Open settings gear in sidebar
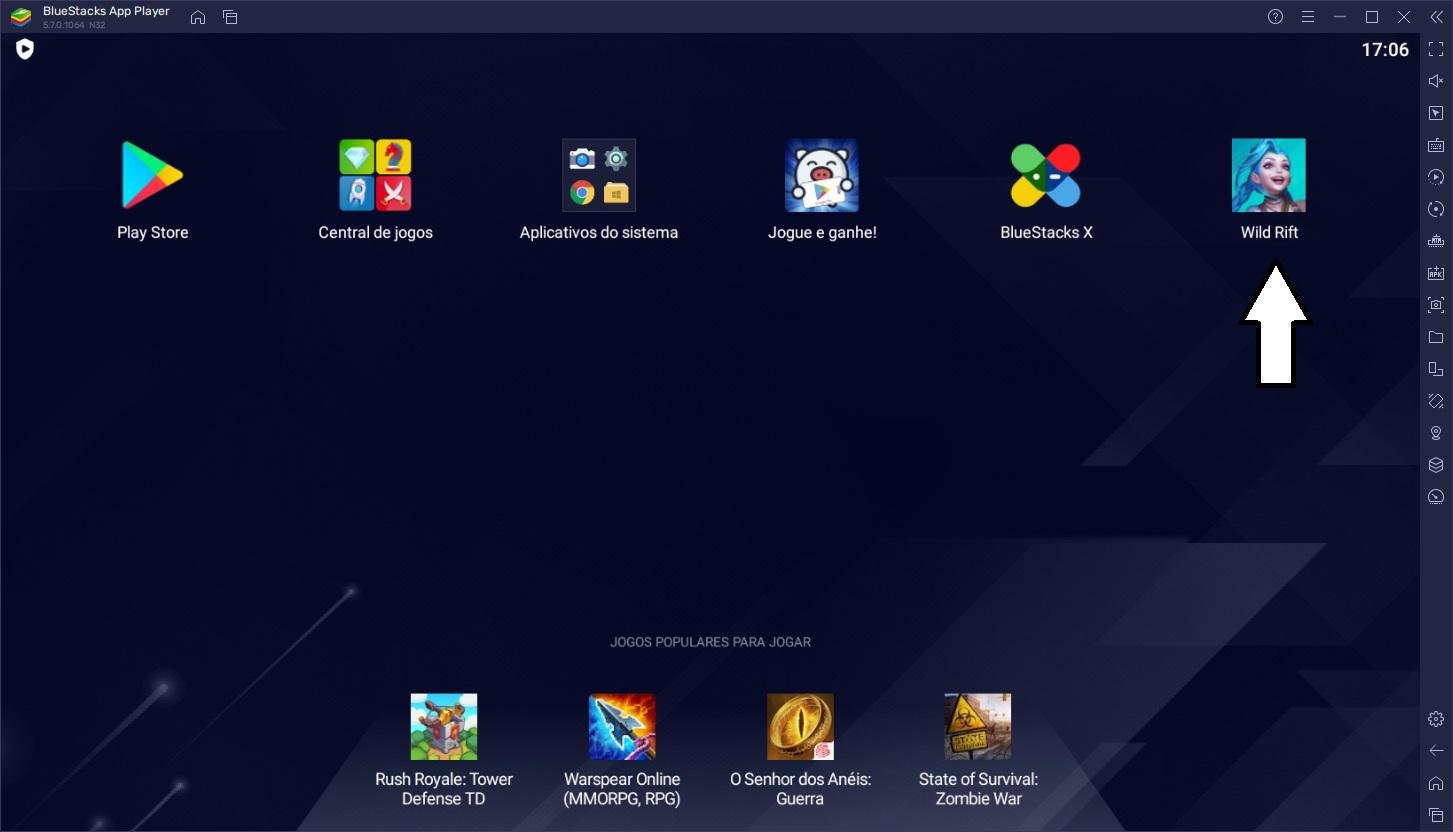The height and width of the screenshot is (832, 1453). click(1436, 719)
